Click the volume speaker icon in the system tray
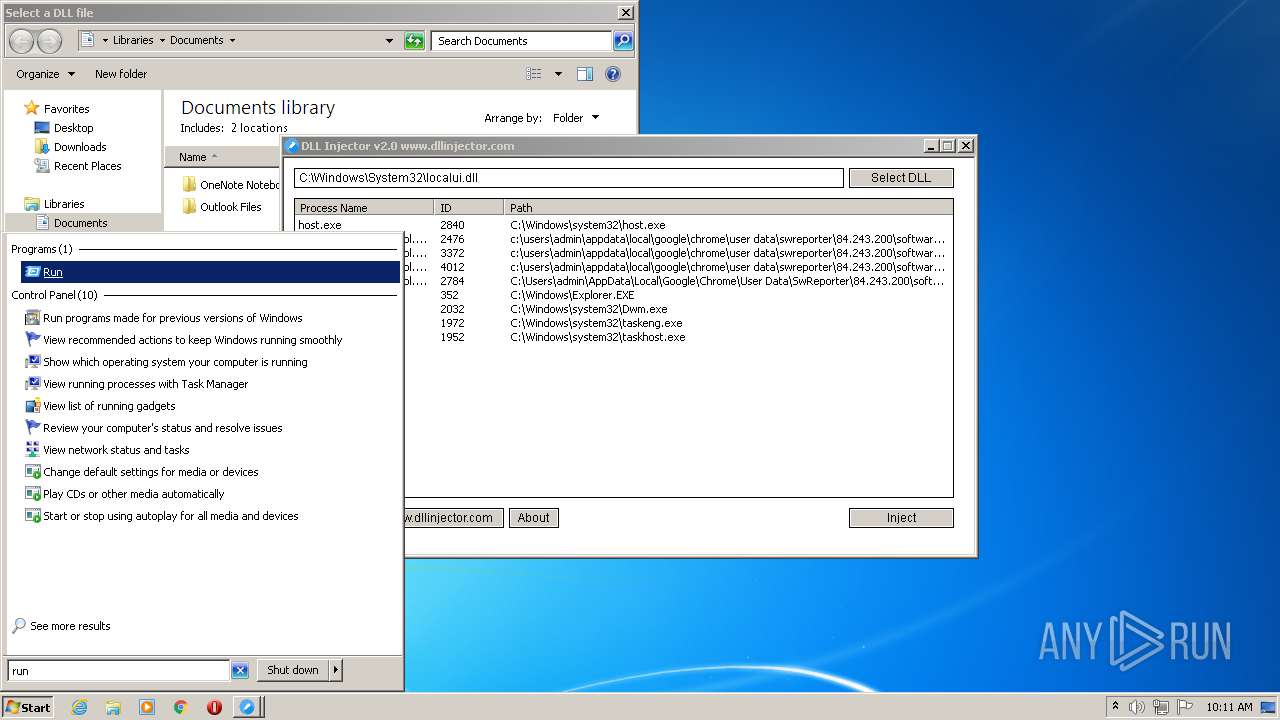The image size is (1280, 720). [x=1137, y=707]
